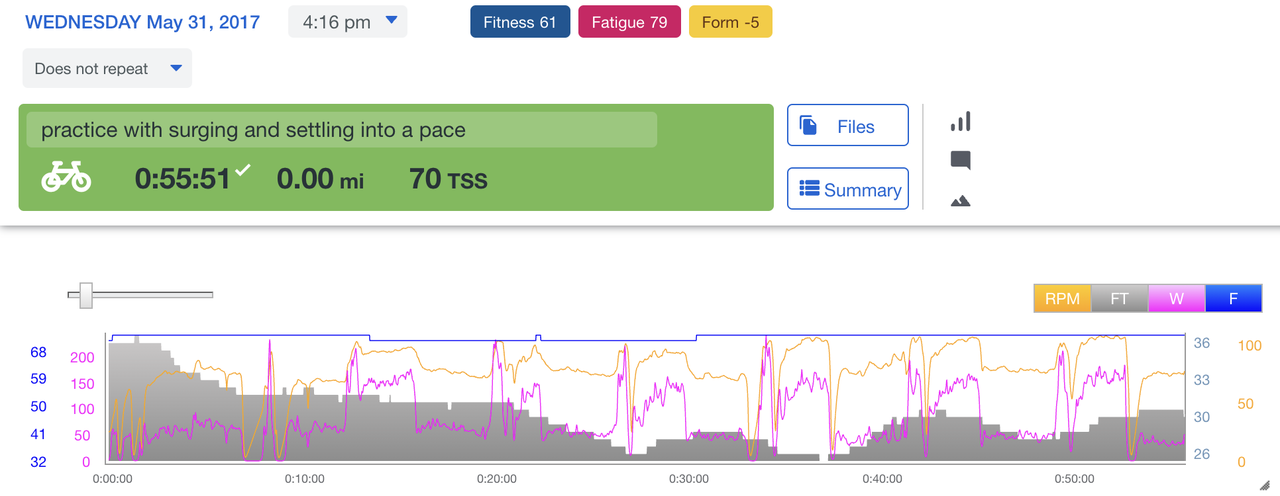The image size is (1280, 496).
Task: Expand the Does not repeat dropdown
Action: coord(107,68)
